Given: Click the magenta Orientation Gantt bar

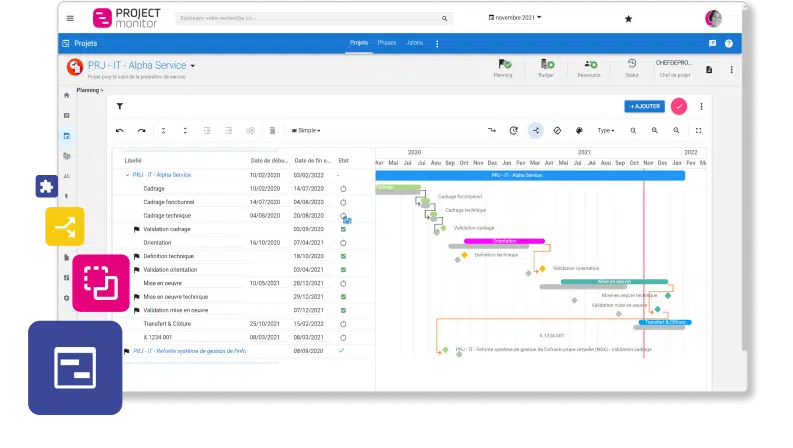Looking at the screenshot, I should point(504,241).
